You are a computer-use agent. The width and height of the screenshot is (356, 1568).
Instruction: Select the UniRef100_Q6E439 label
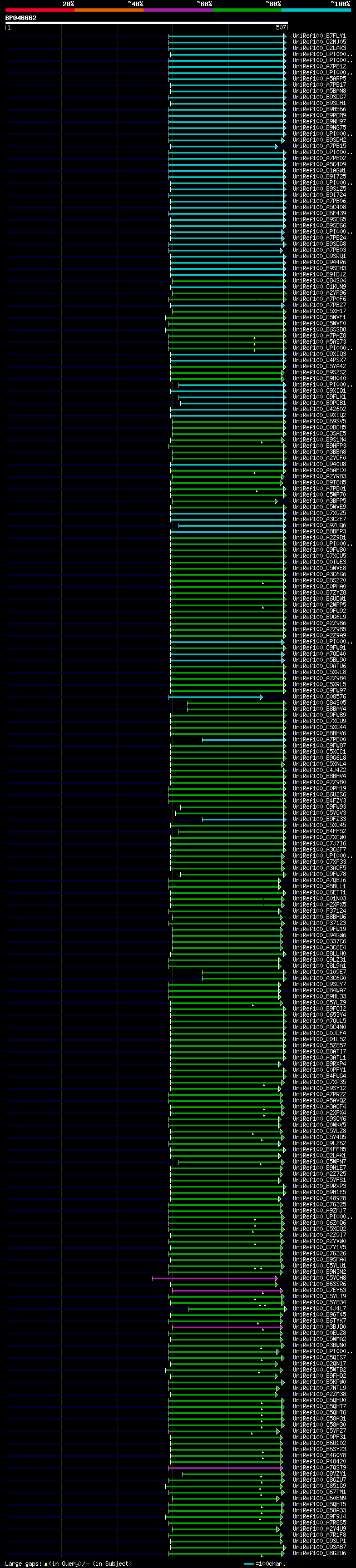(319, 213)
